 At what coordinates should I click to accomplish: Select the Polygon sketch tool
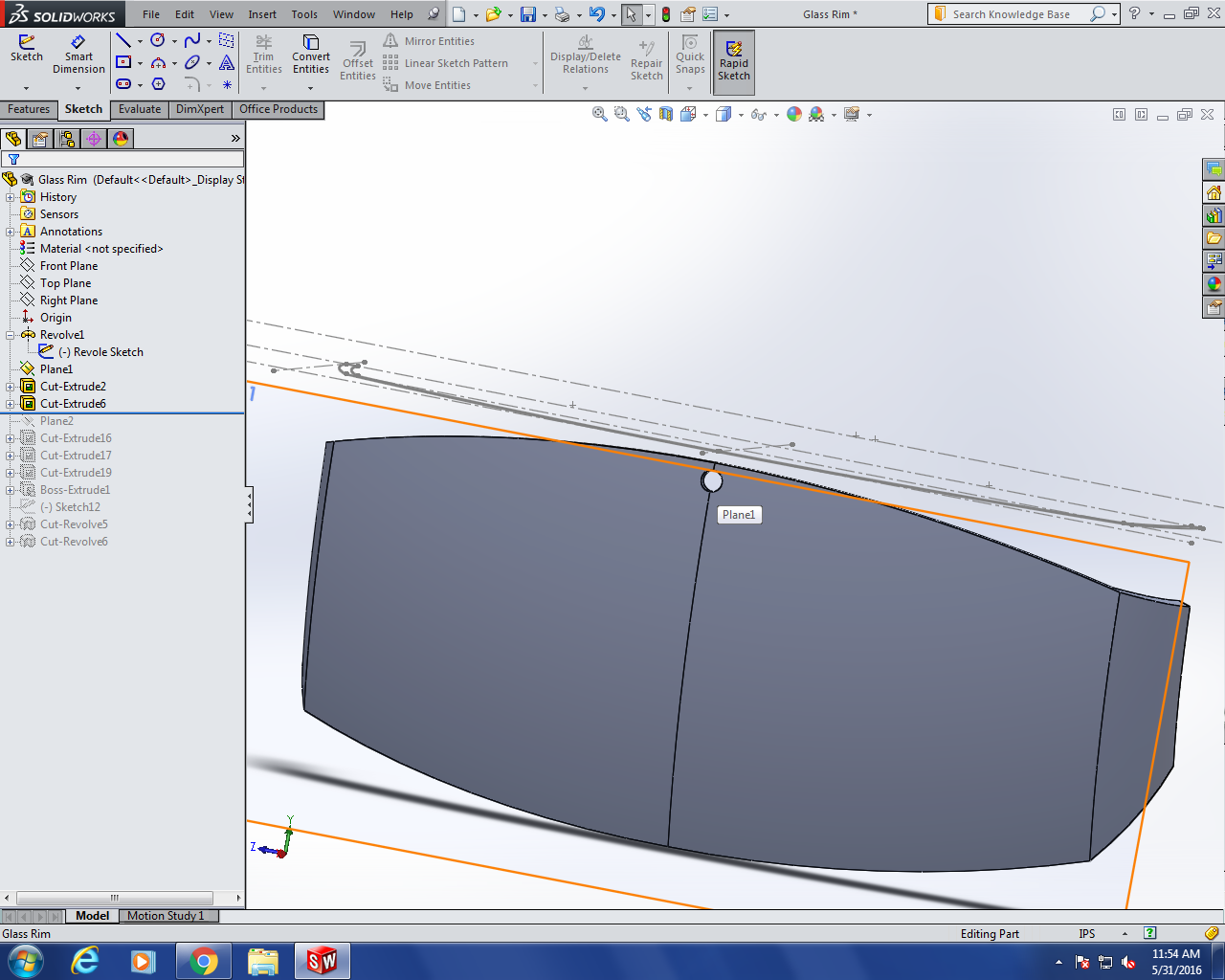159,84
